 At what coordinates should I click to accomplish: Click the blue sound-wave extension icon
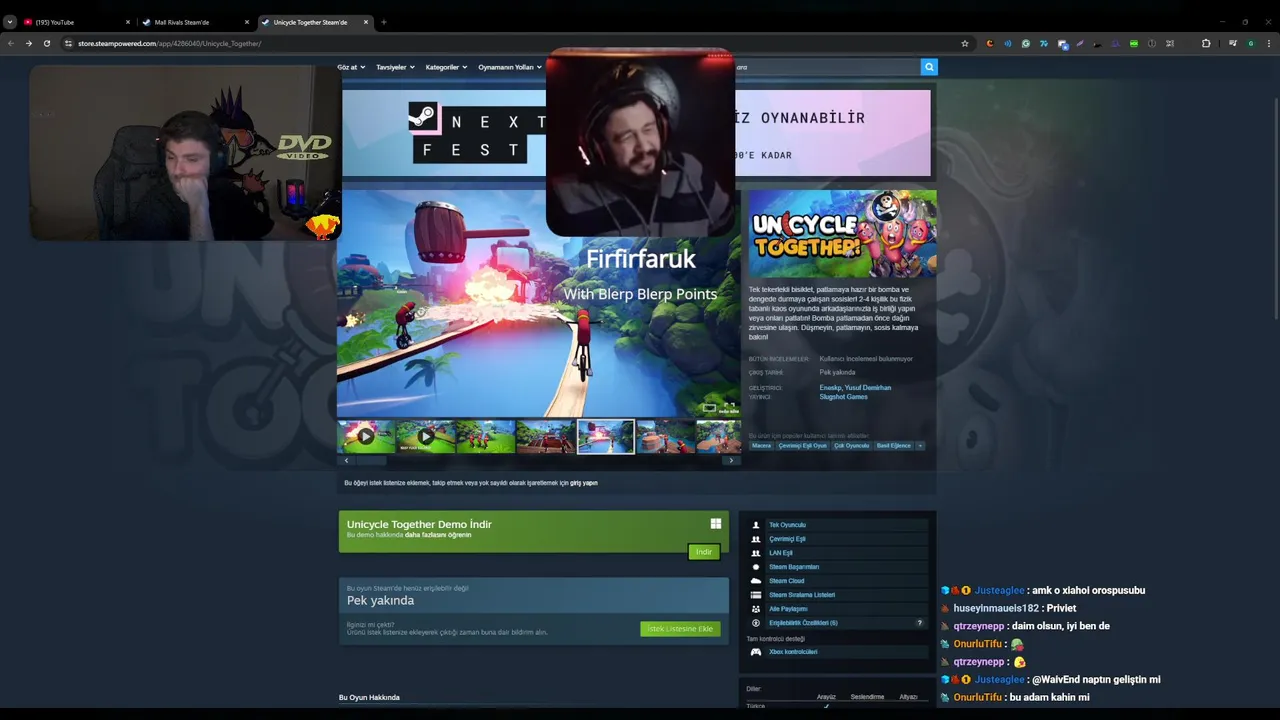pos(1008,43)
